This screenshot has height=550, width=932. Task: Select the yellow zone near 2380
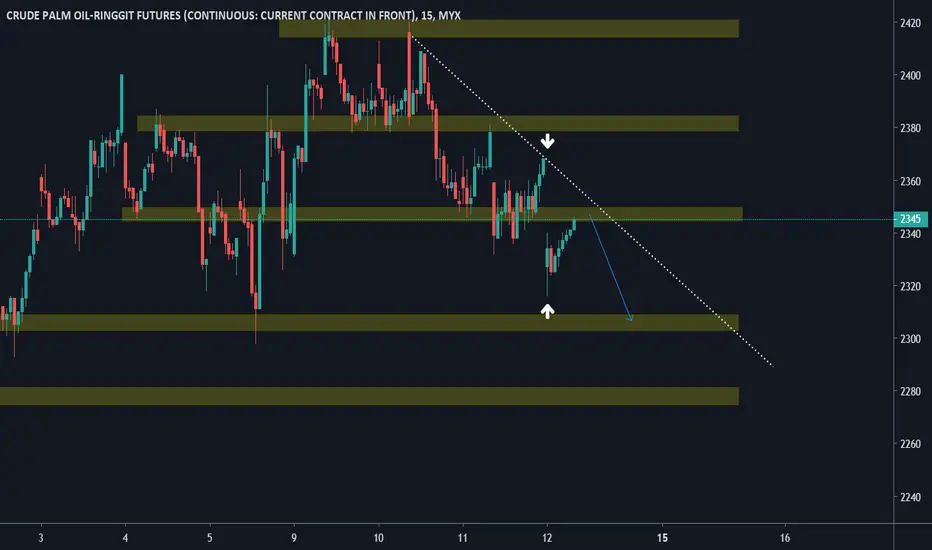tap(438, 123)
